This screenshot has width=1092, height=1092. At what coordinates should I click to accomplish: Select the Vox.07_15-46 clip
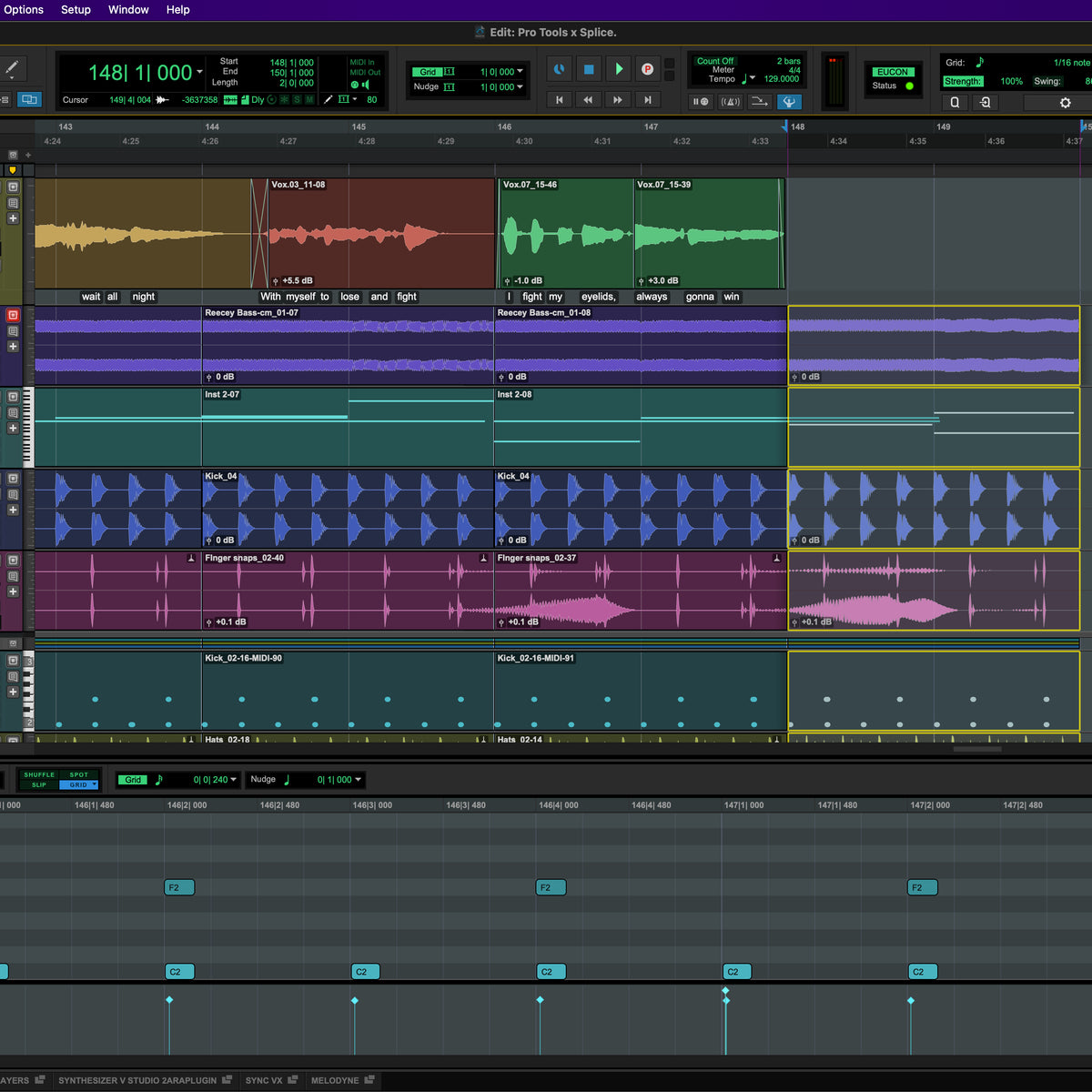point(566,233)
